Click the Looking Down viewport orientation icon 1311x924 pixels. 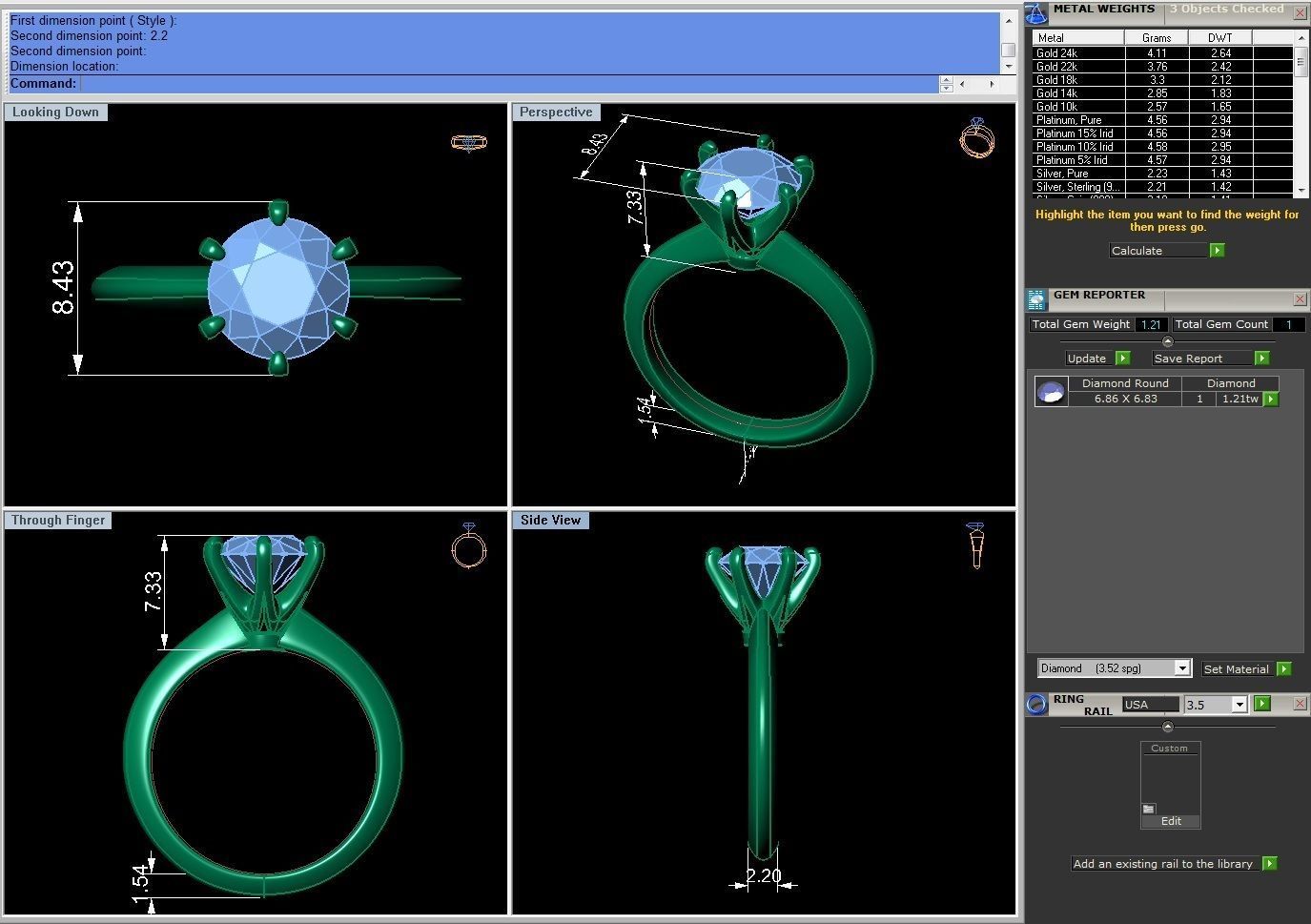coord(468,142)
